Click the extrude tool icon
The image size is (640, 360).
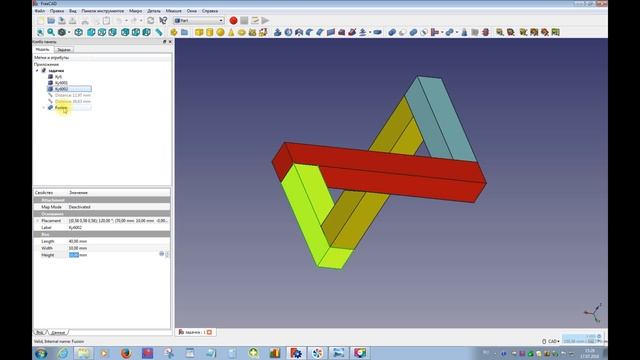tap(278, 32)
